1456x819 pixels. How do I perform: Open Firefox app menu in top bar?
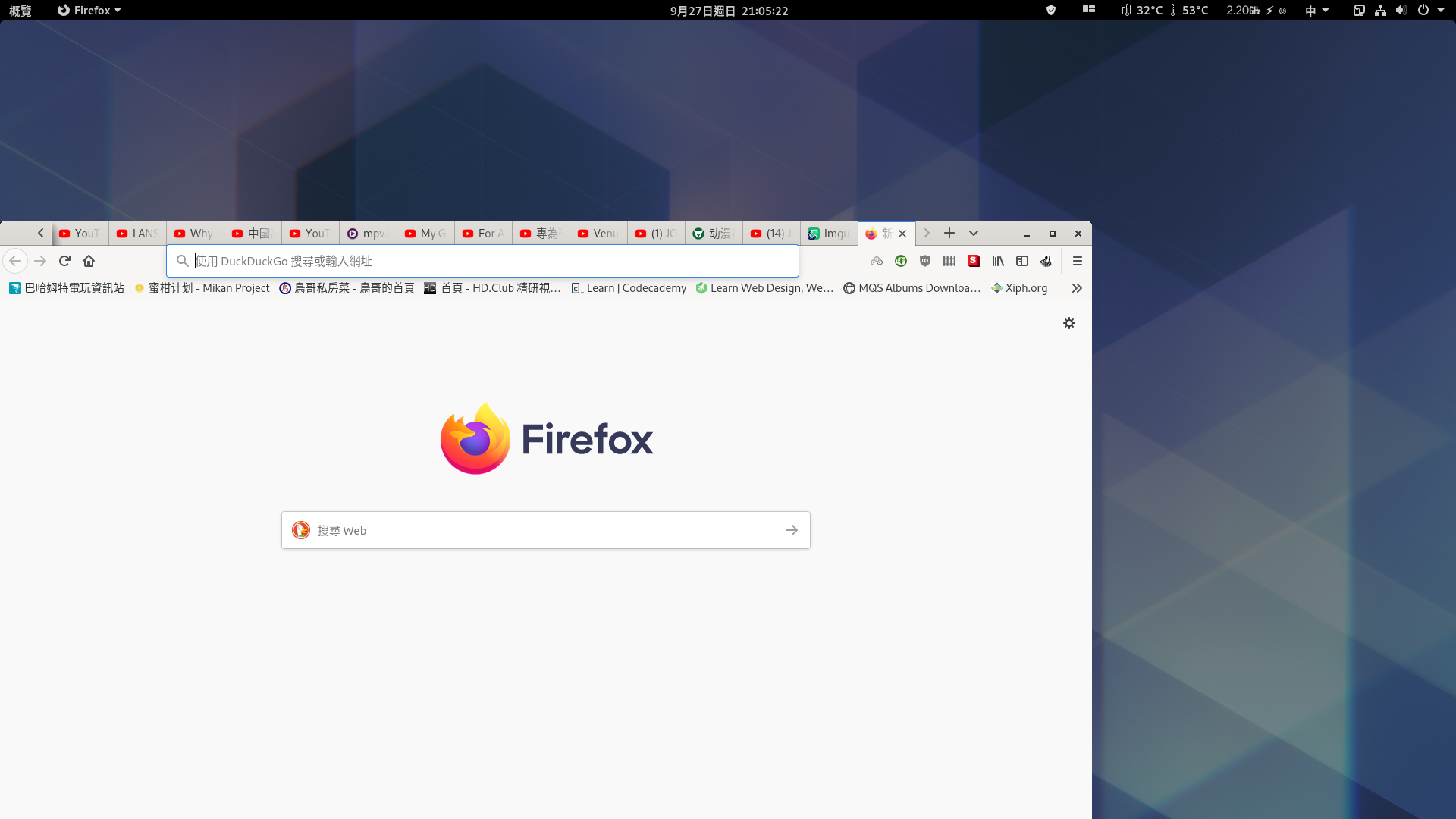tap(89, 11)
